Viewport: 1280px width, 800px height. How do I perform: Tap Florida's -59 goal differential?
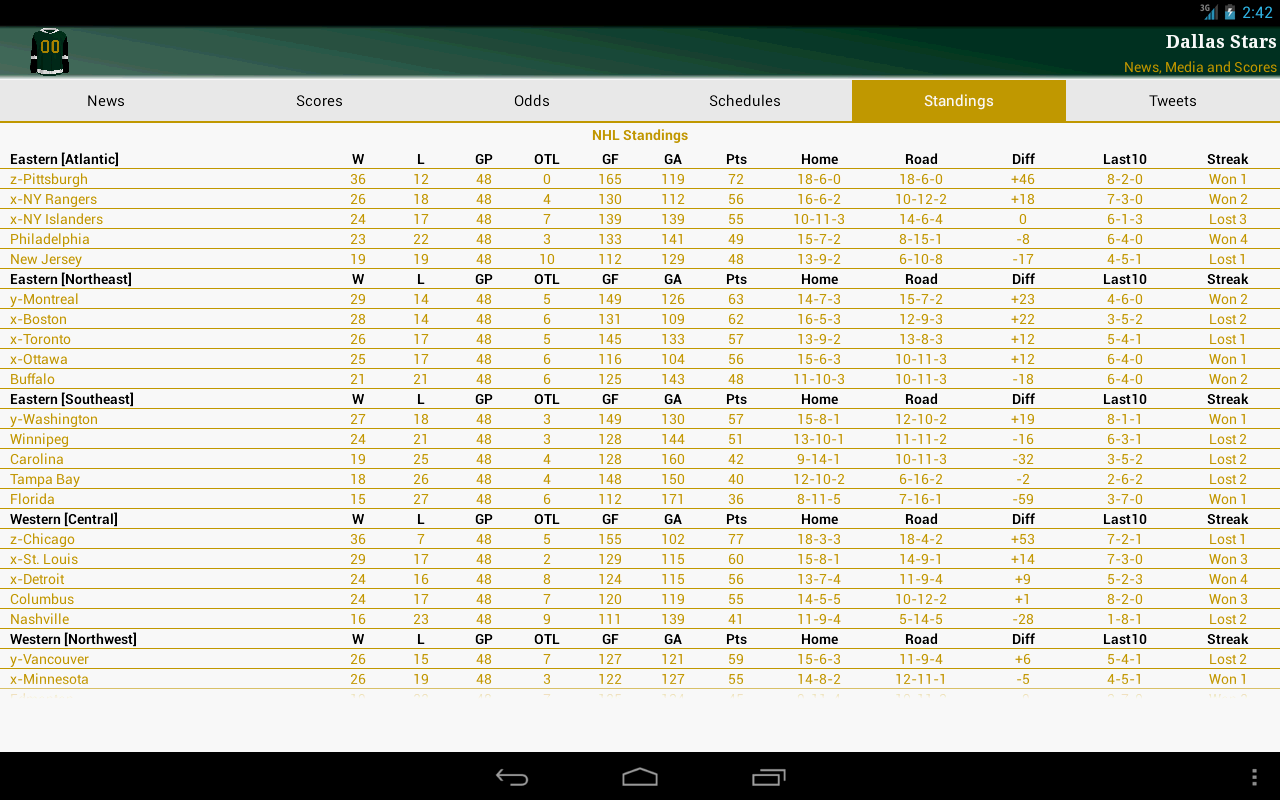1023,499
